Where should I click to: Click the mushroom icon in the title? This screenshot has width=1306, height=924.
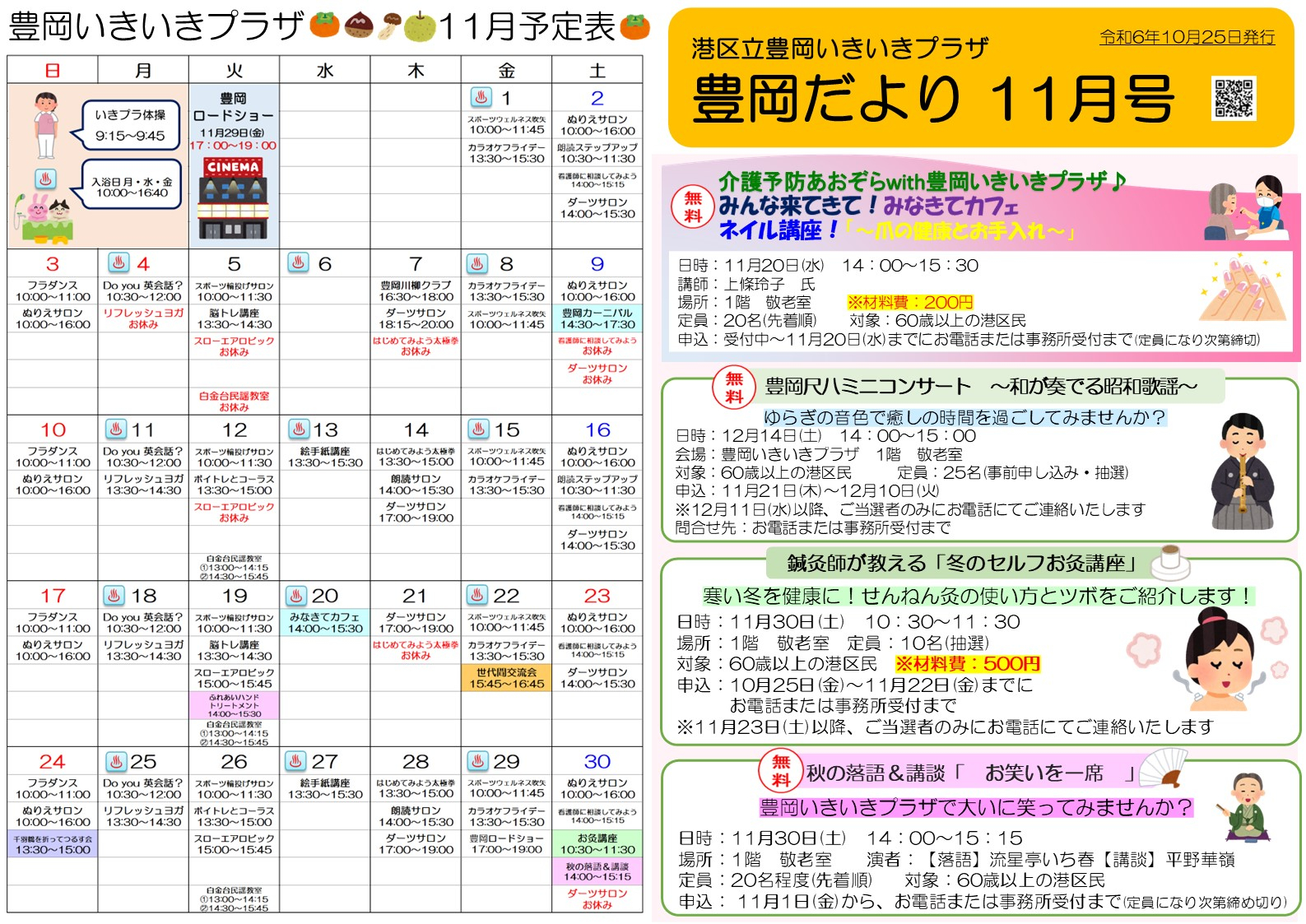pyautogui.click(x=391, y=26)
